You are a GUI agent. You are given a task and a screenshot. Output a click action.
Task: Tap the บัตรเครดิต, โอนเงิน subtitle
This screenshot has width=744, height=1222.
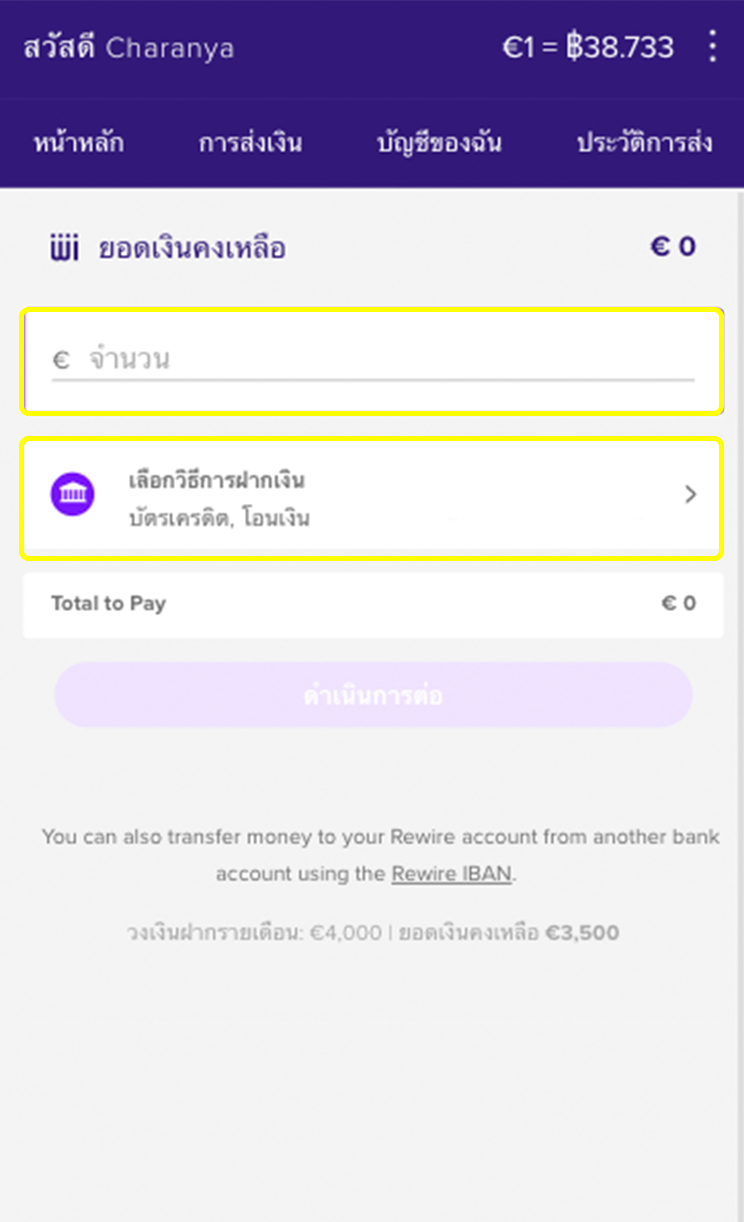(219, 519)
